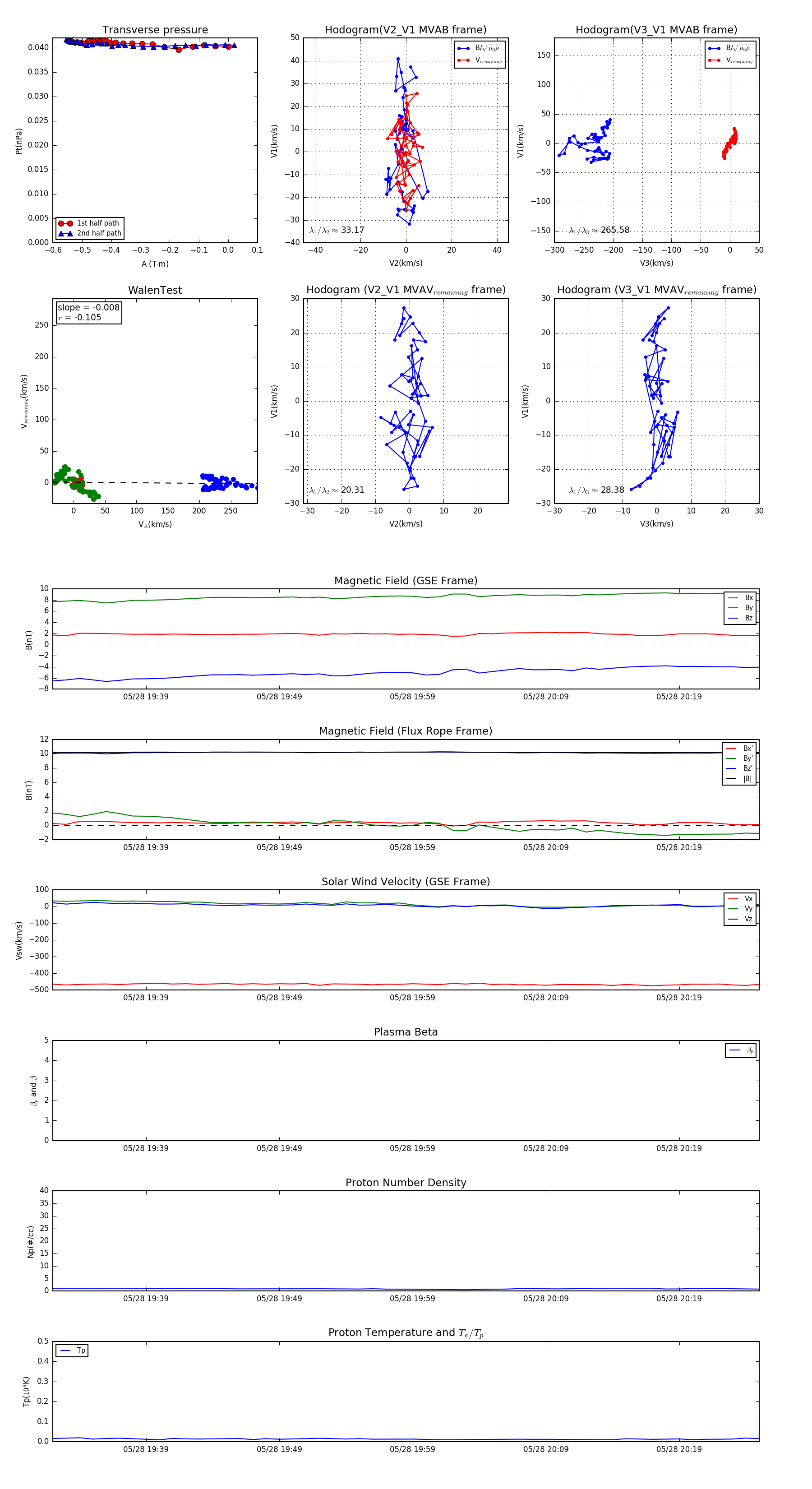Image resolution: width=812 pixels, height=1489 pixels.
Task: Select the 'Bx'' legend entry in flux rope panel
Action: (x=739, y=749)
